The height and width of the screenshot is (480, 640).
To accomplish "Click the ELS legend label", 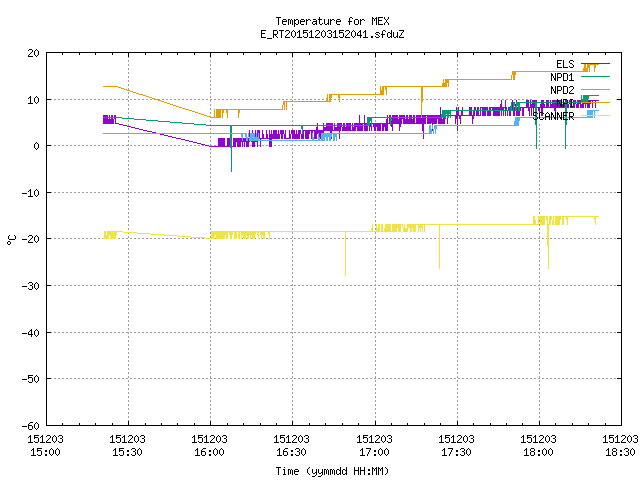I will click(565, 64).
